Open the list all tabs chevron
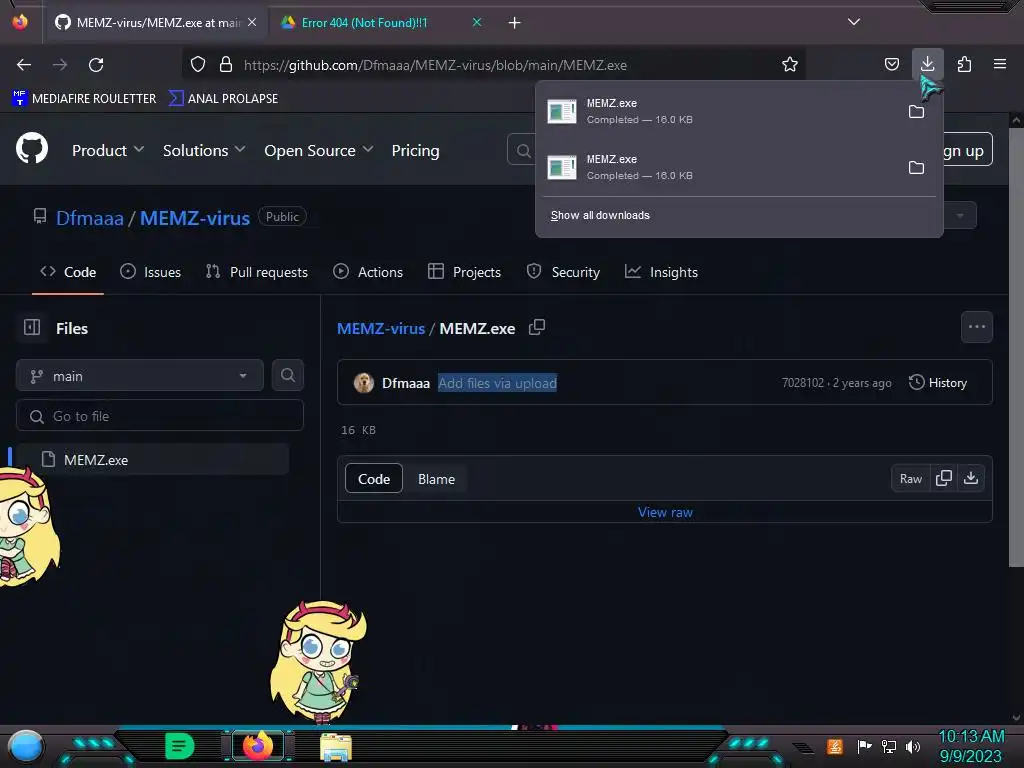 pos(854,22)
